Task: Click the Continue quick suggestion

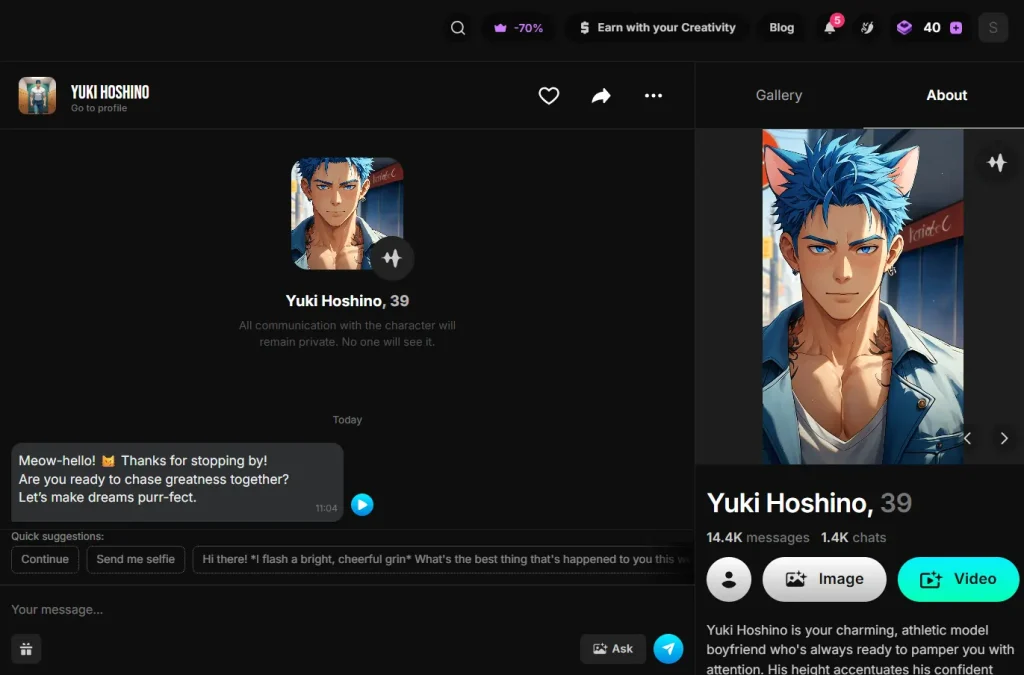Action: [45, 559]
